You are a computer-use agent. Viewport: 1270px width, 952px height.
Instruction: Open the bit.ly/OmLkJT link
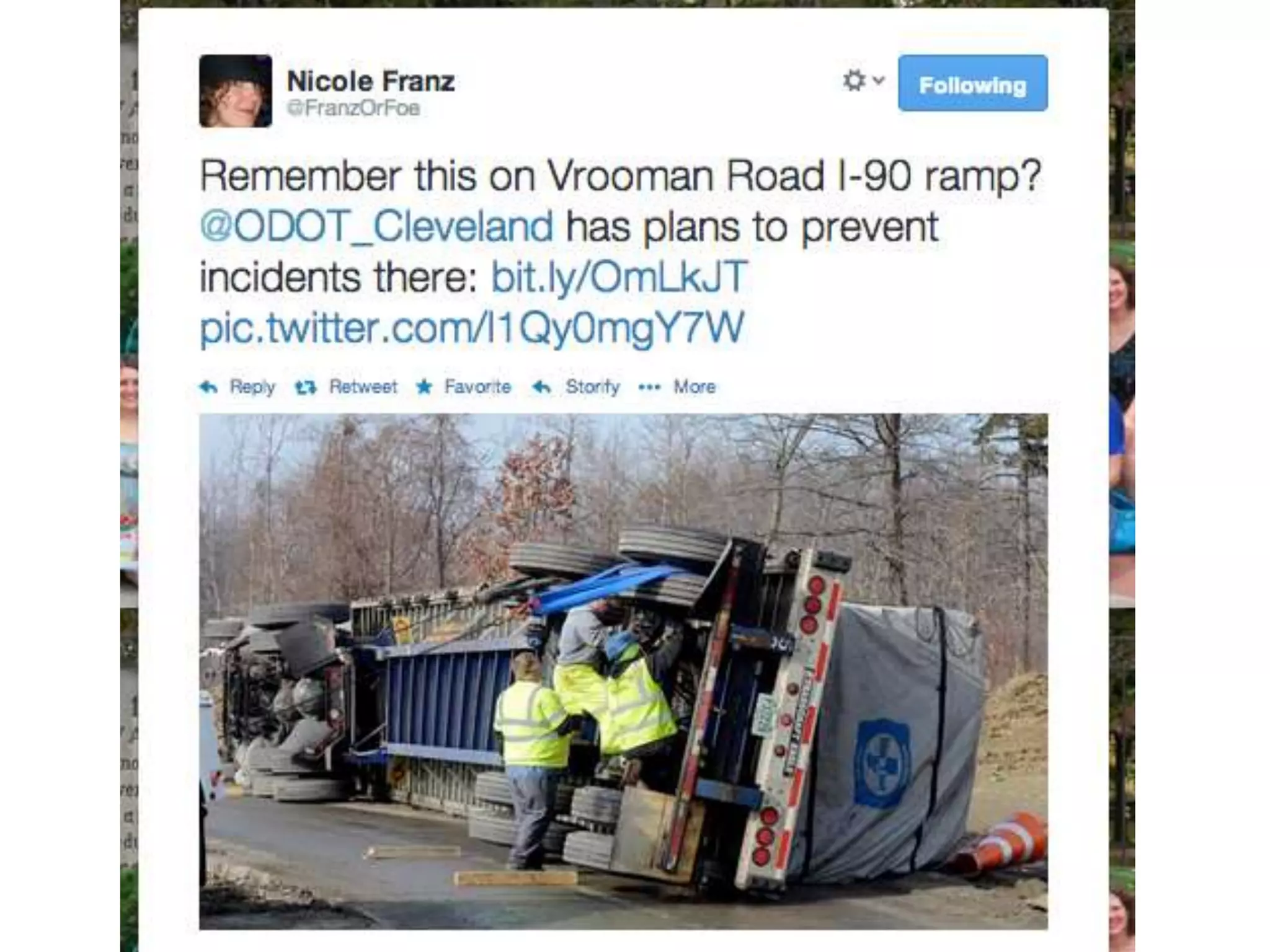point(619,276)
